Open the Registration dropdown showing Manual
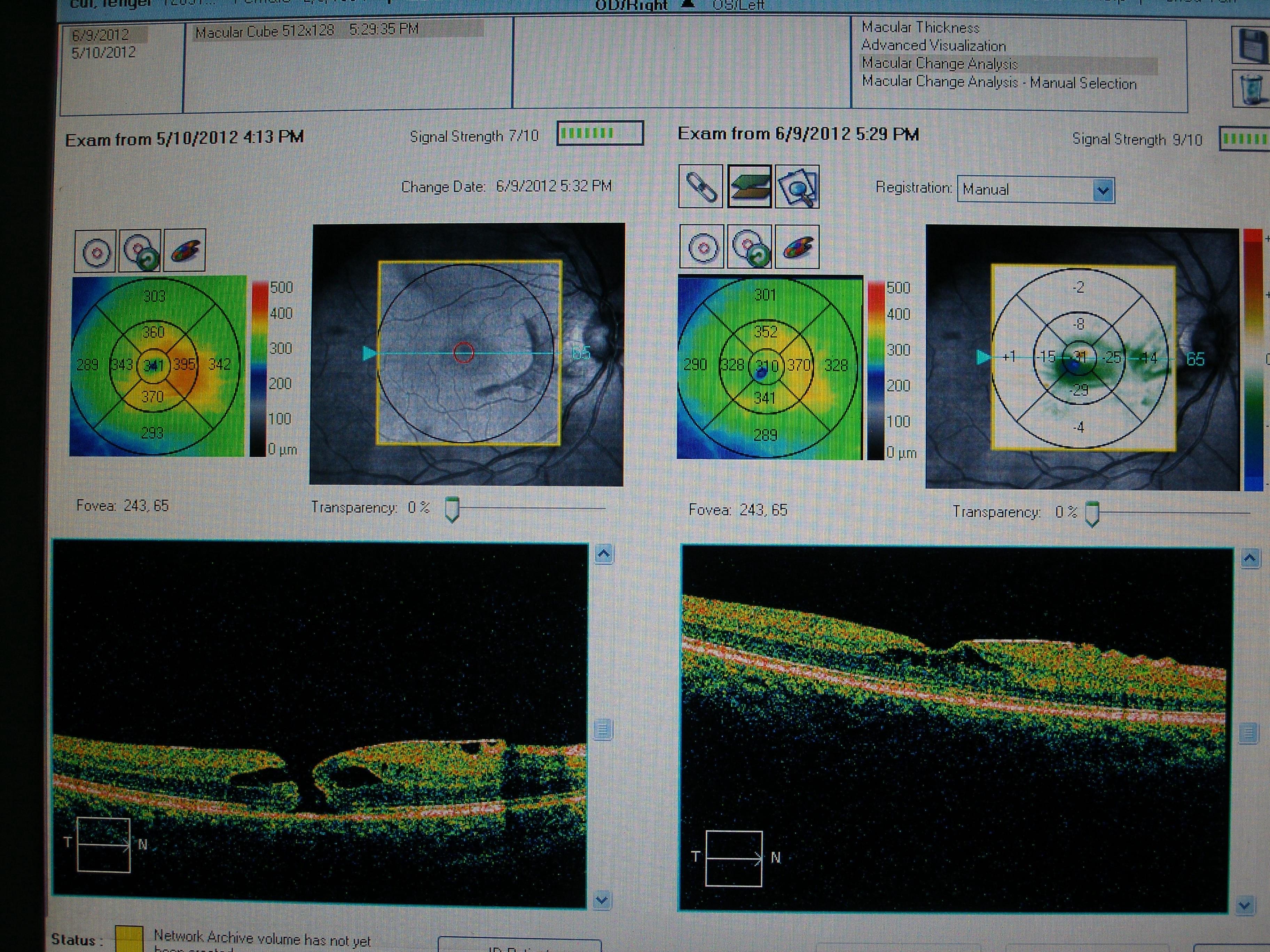 tap(1036, 190)
